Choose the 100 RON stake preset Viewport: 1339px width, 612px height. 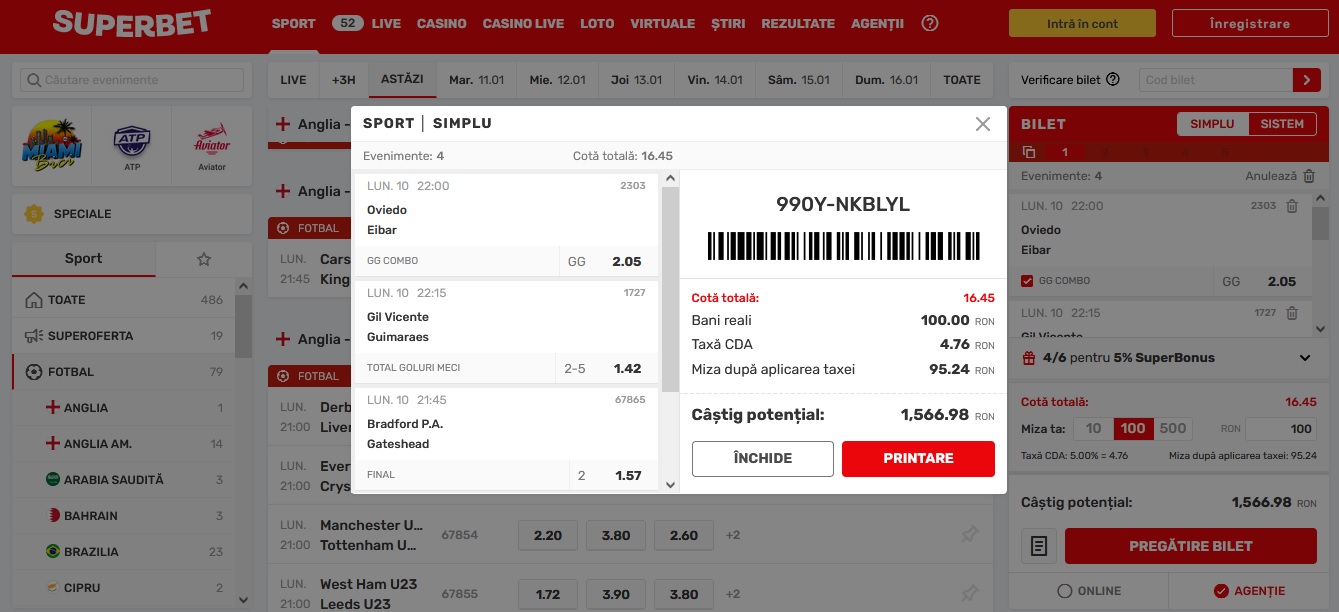click(1133, 429)
